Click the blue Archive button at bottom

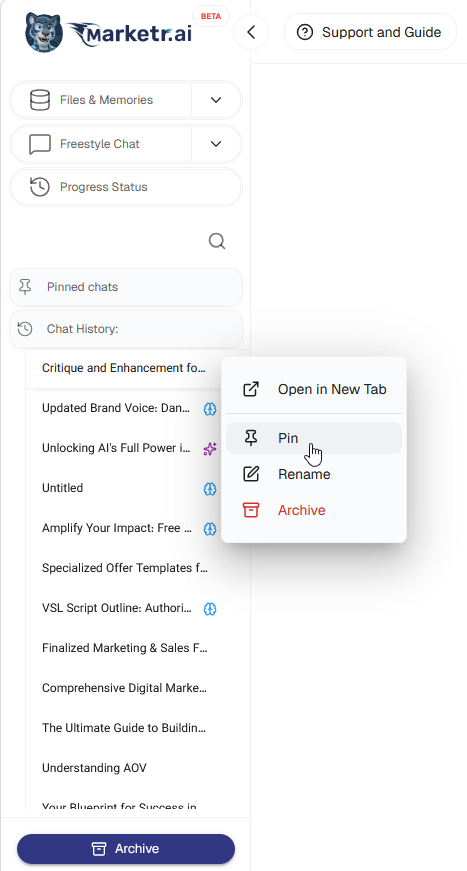pyautogui.click(x=126, y=849)
